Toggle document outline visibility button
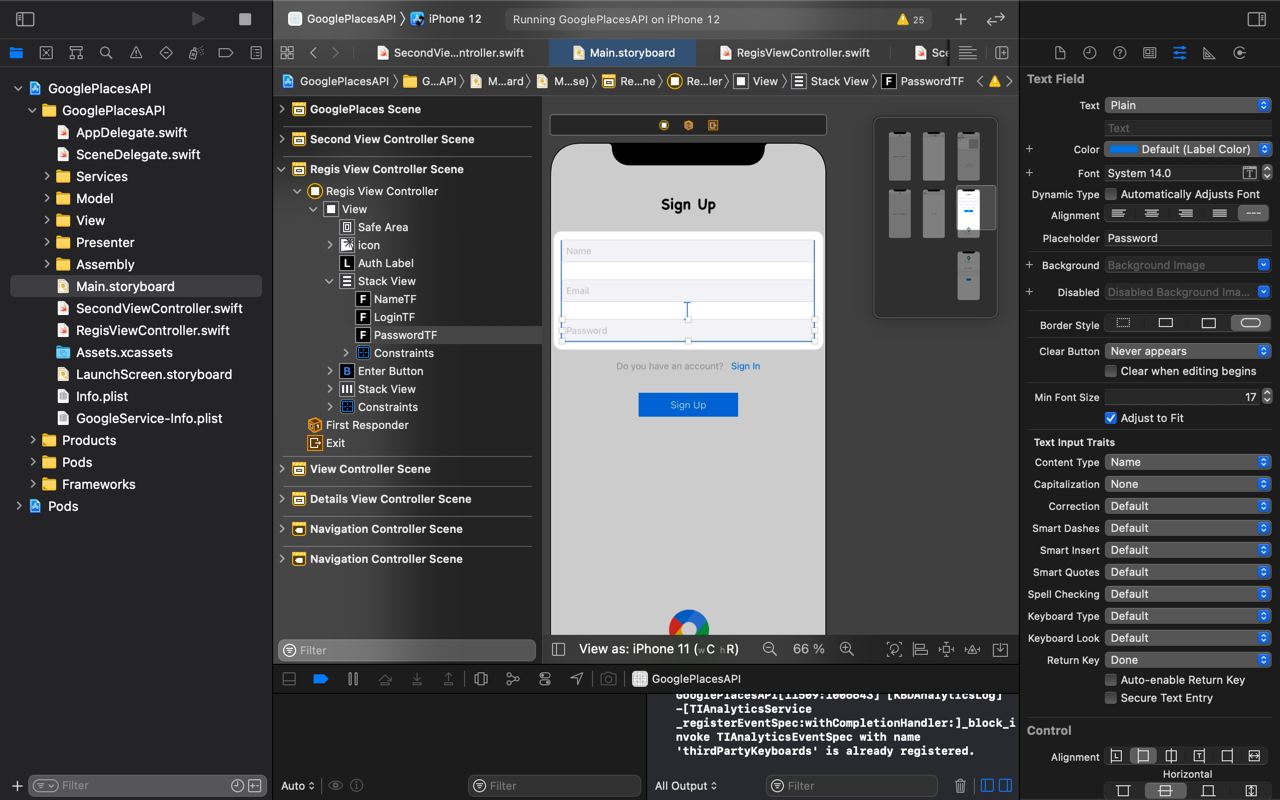Image resolution: width=1280 pixels, height=800 pixels. tap(559, 649)
